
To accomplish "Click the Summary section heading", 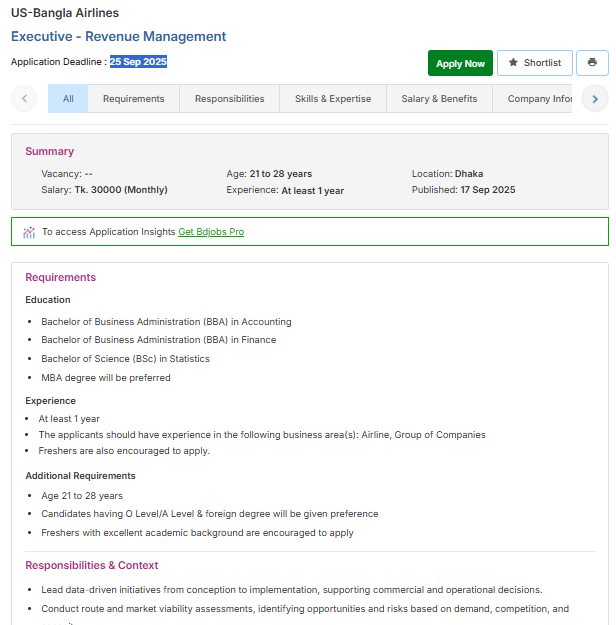I will (49, 152).
